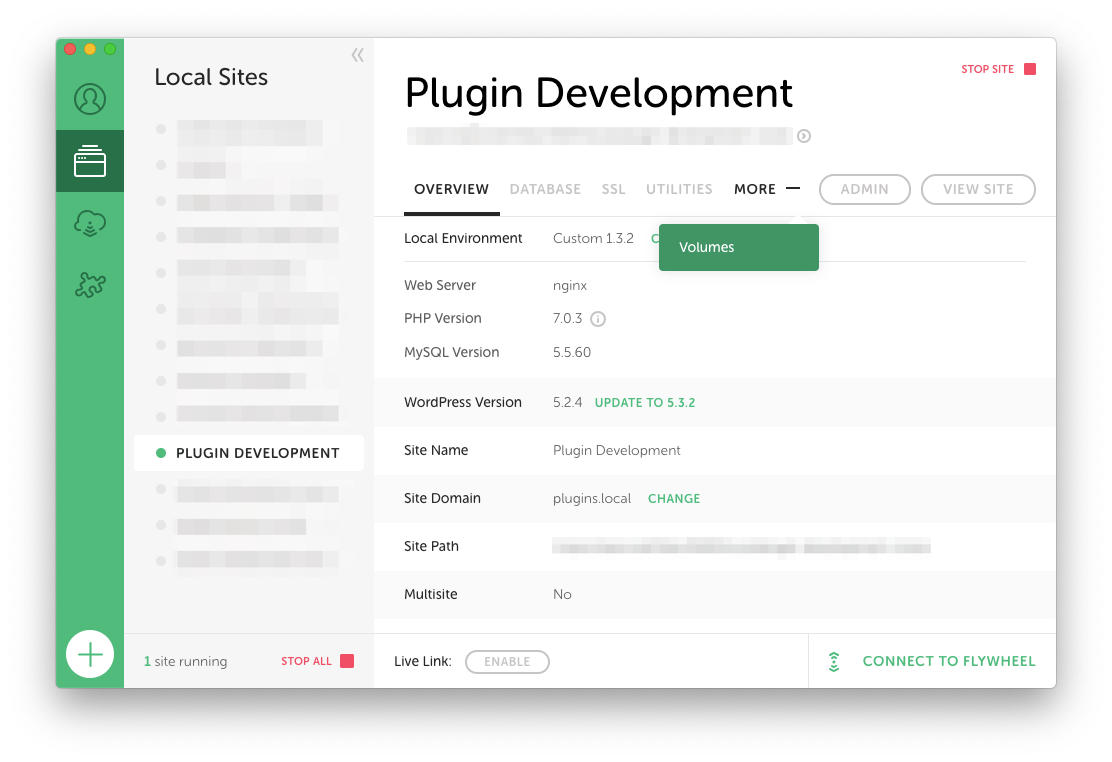The width and height of the screenshot is (1112, 762).
Task: Click the arrow icon beside site path
Action: [x=803, y=136]
